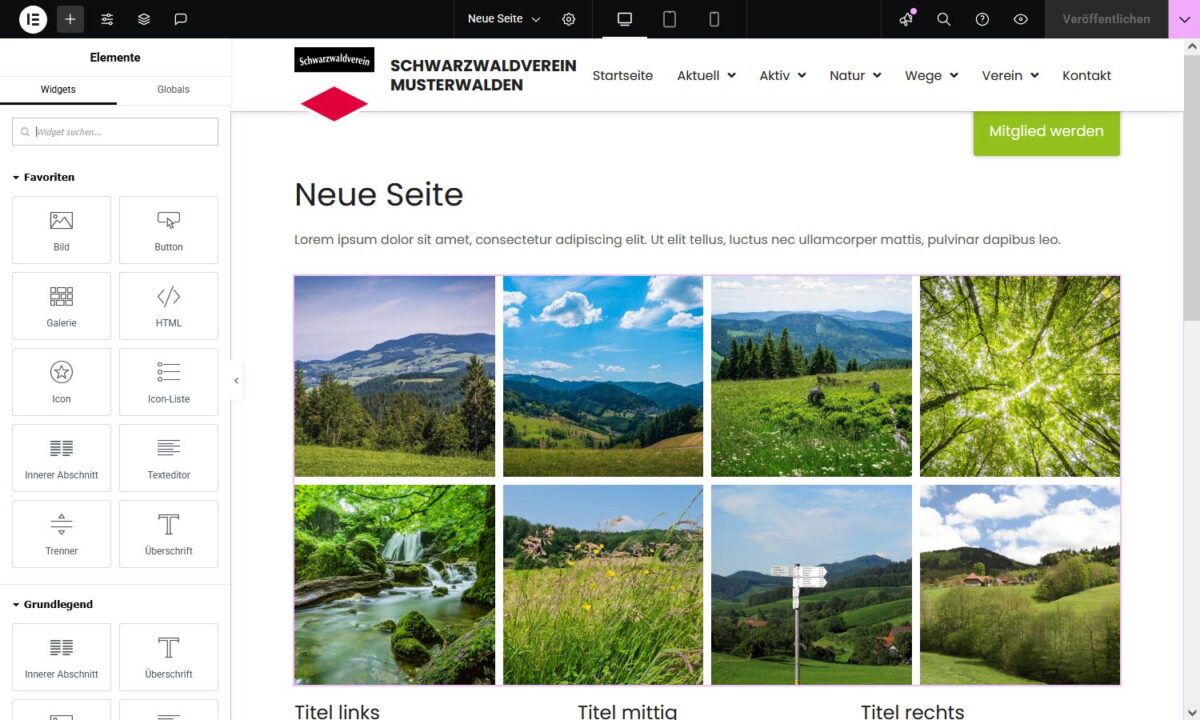Image resolution: width=1200 pixels, height=720 pixels.
Task: Open the notes comment icon
Action: tap(181, 19)
